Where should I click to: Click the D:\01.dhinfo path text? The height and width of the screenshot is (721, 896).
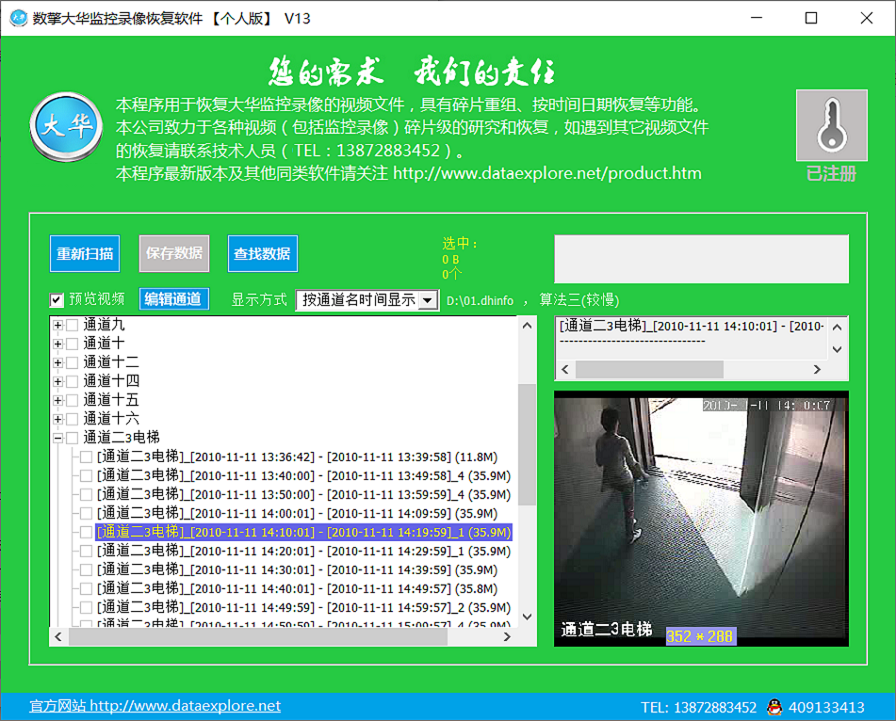click(x=479, y=301)
